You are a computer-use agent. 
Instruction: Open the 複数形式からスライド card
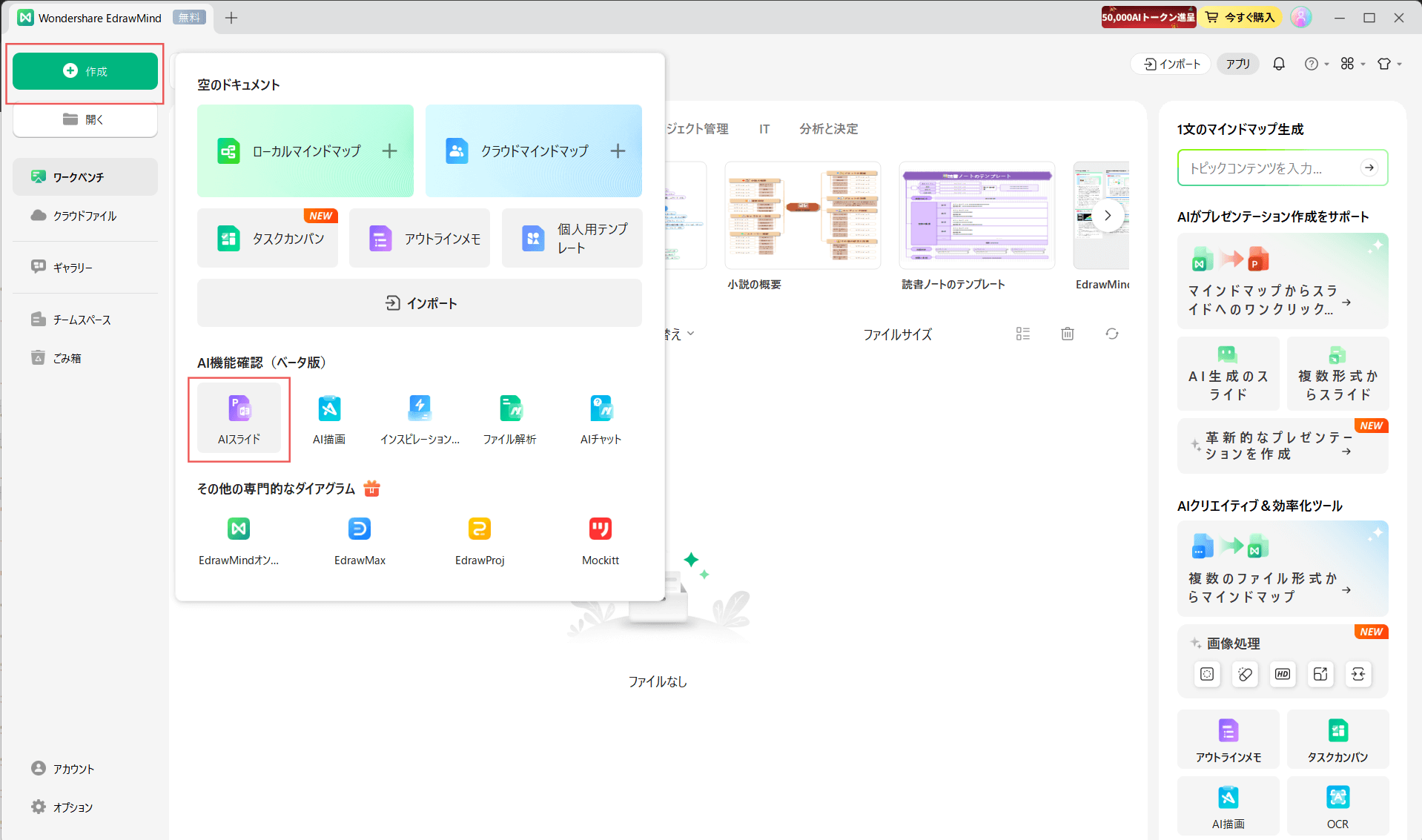pyautogui.click(x=1337, y=374)
